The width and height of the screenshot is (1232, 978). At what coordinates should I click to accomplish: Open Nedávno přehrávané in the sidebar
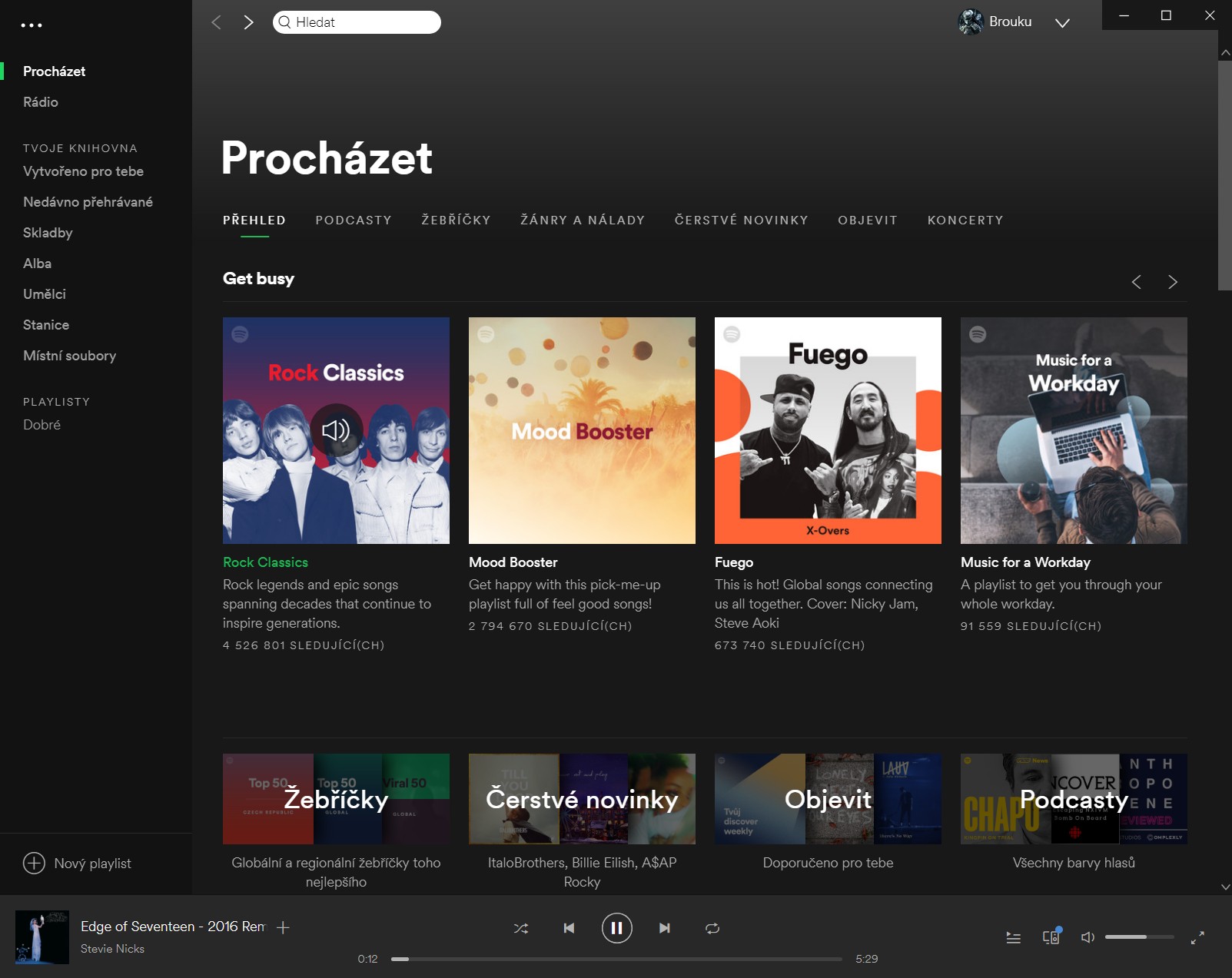point(88,202)
